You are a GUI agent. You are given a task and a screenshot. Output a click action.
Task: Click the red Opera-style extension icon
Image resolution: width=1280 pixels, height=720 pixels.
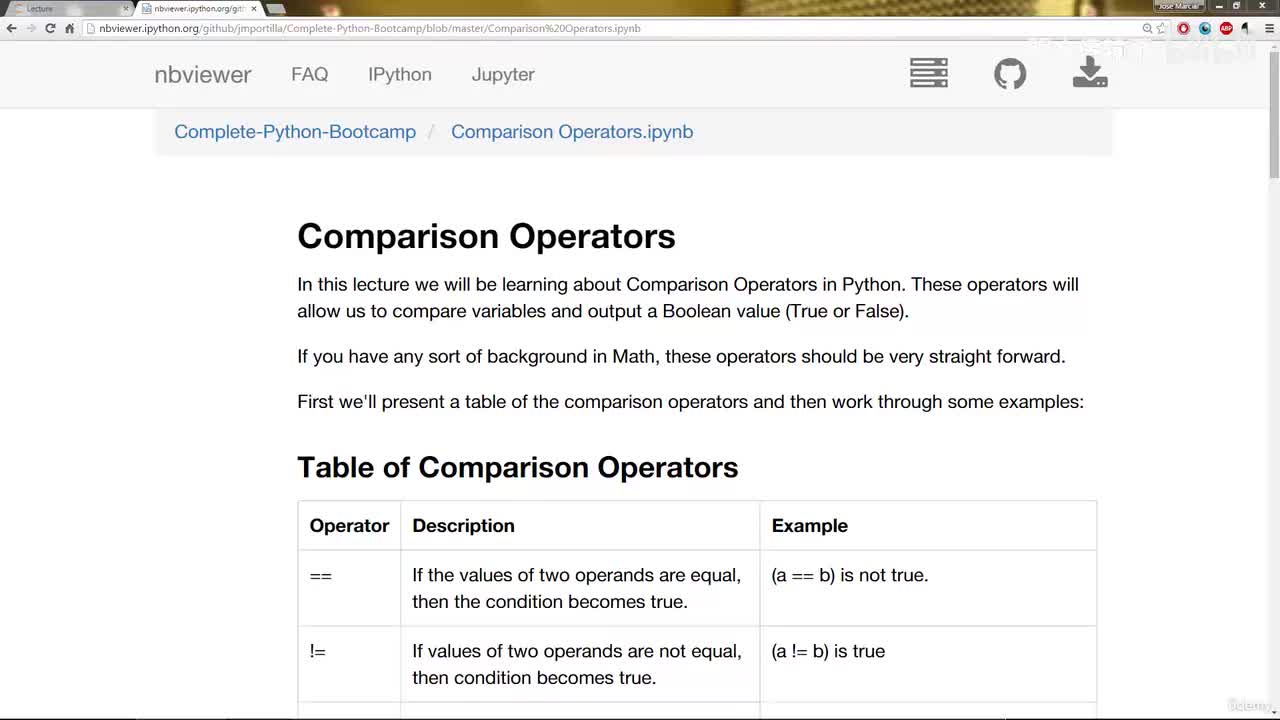tap(1184, 28)
